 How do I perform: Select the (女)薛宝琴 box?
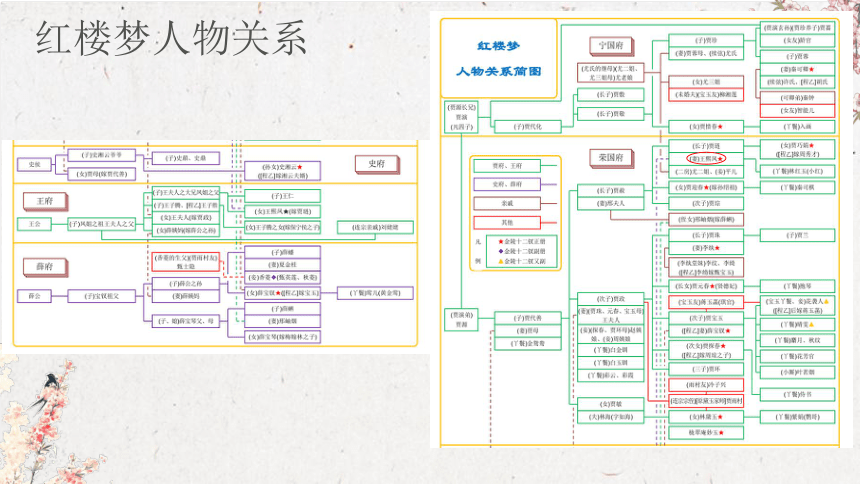[x=282, y=337]
